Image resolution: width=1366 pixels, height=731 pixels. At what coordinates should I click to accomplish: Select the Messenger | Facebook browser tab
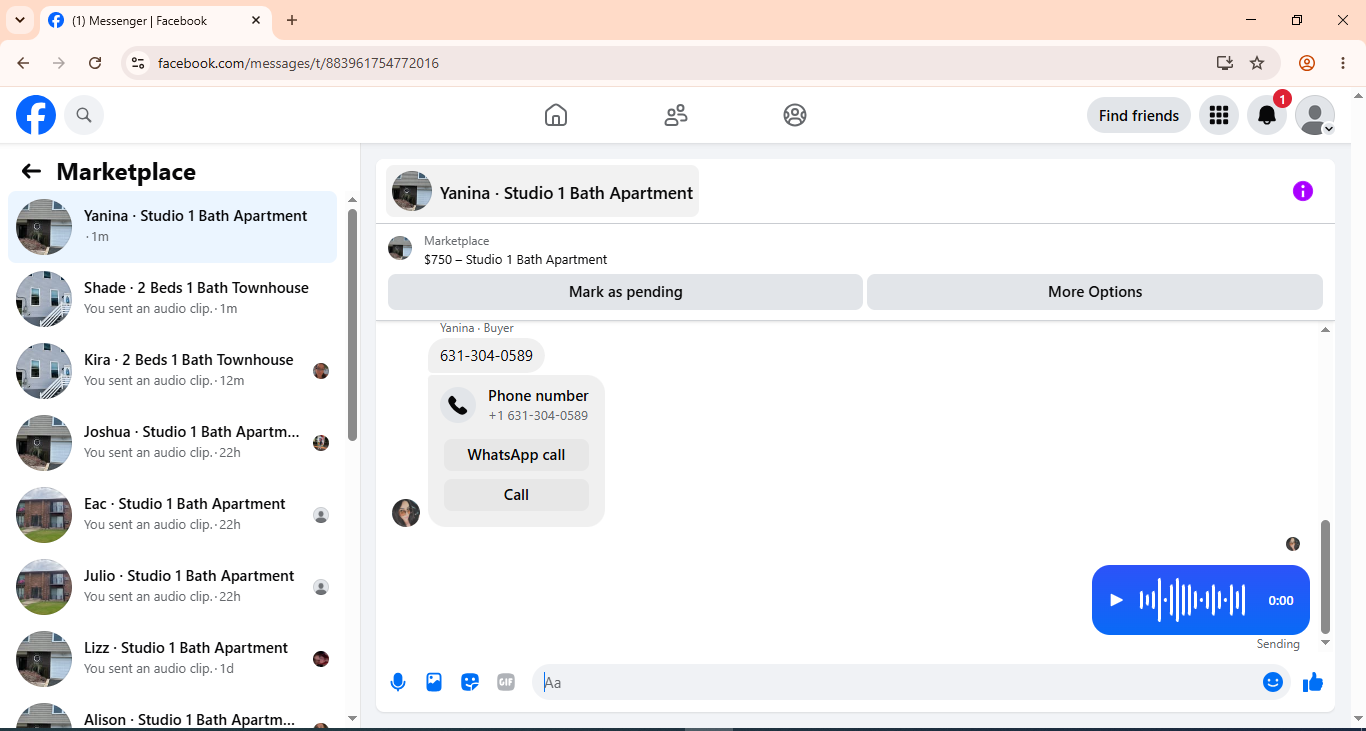click(x=155, y=20)
